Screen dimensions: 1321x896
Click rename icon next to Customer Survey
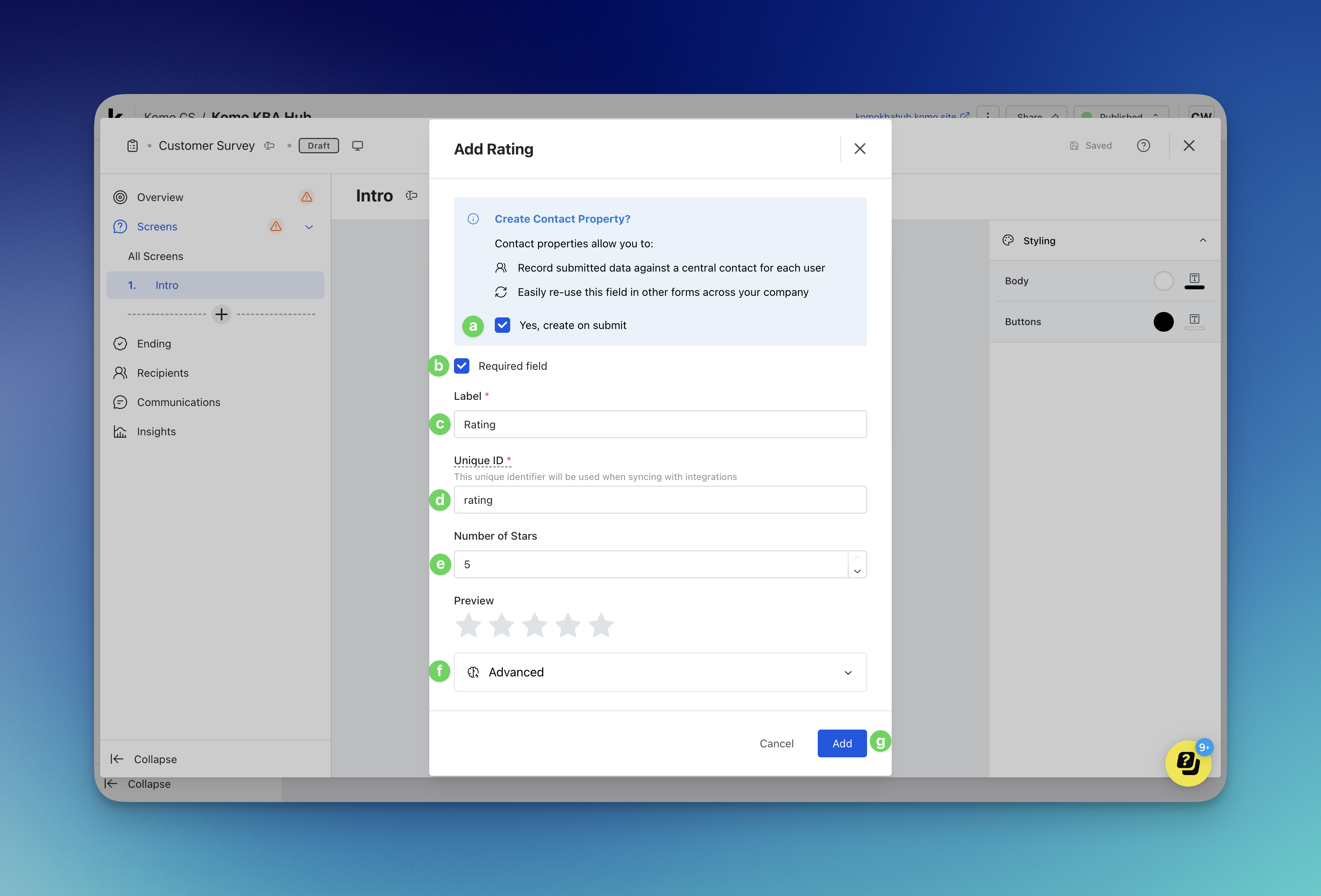[x=269, y=146]
